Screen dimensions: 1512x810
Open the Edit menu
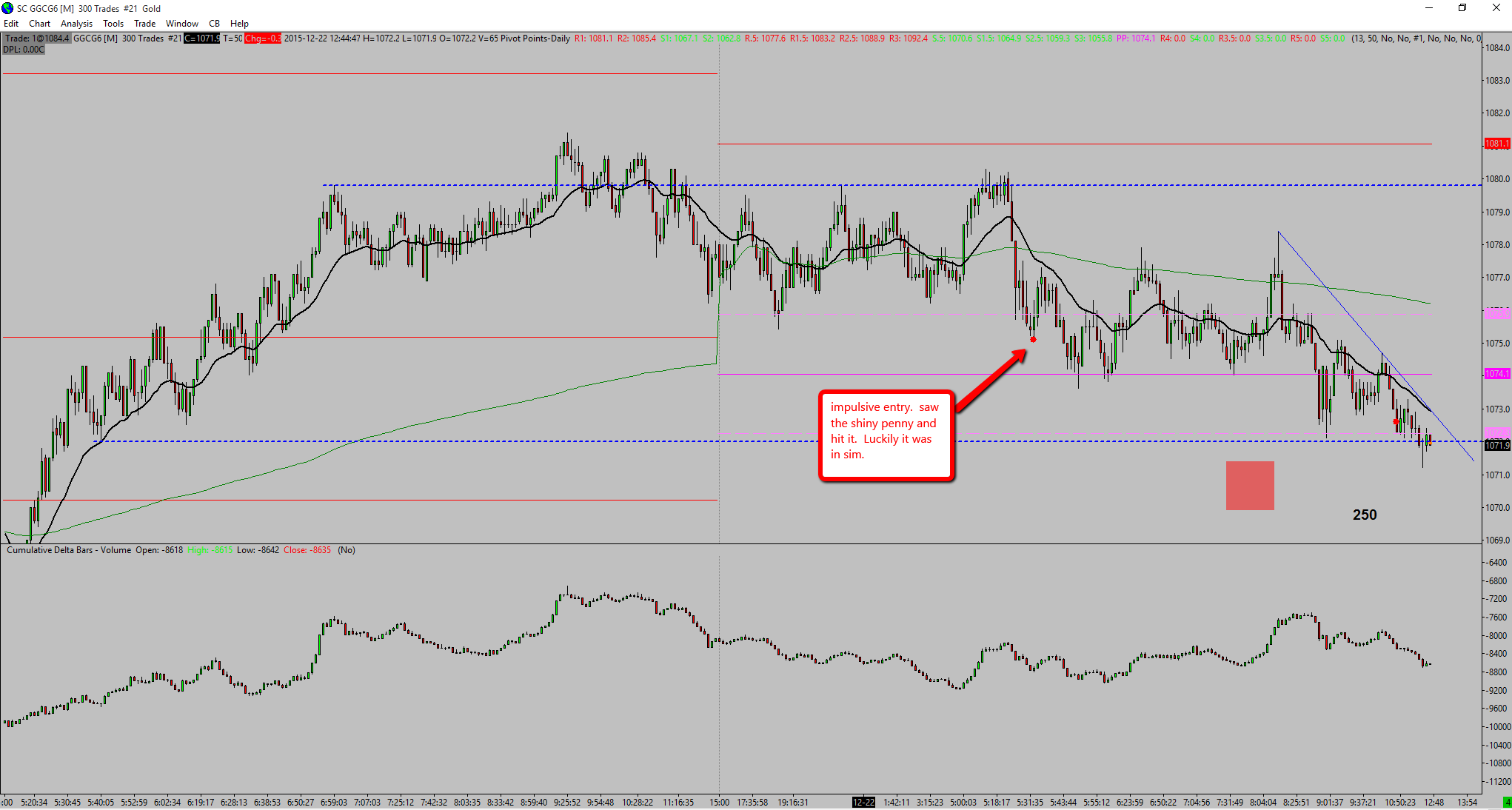click(x=11, y=24)
